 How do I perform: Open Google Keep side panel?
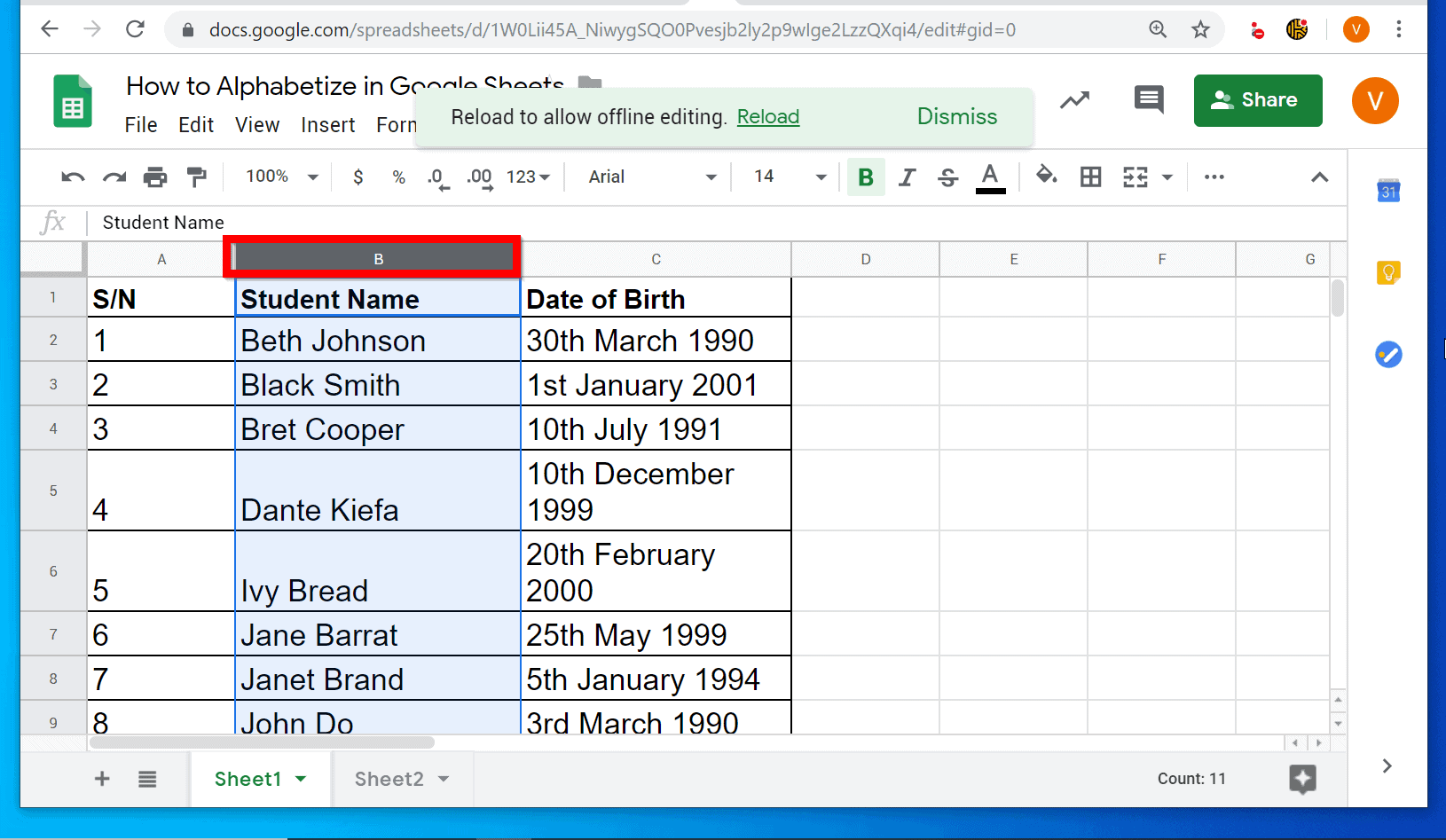[1387, 272]
